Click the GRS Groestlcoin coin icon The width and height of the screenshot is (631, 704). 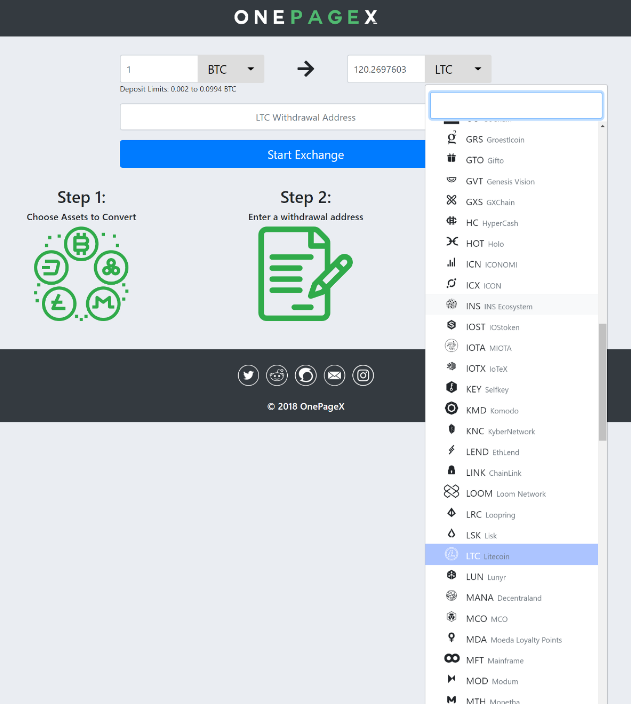pos(452,138)
